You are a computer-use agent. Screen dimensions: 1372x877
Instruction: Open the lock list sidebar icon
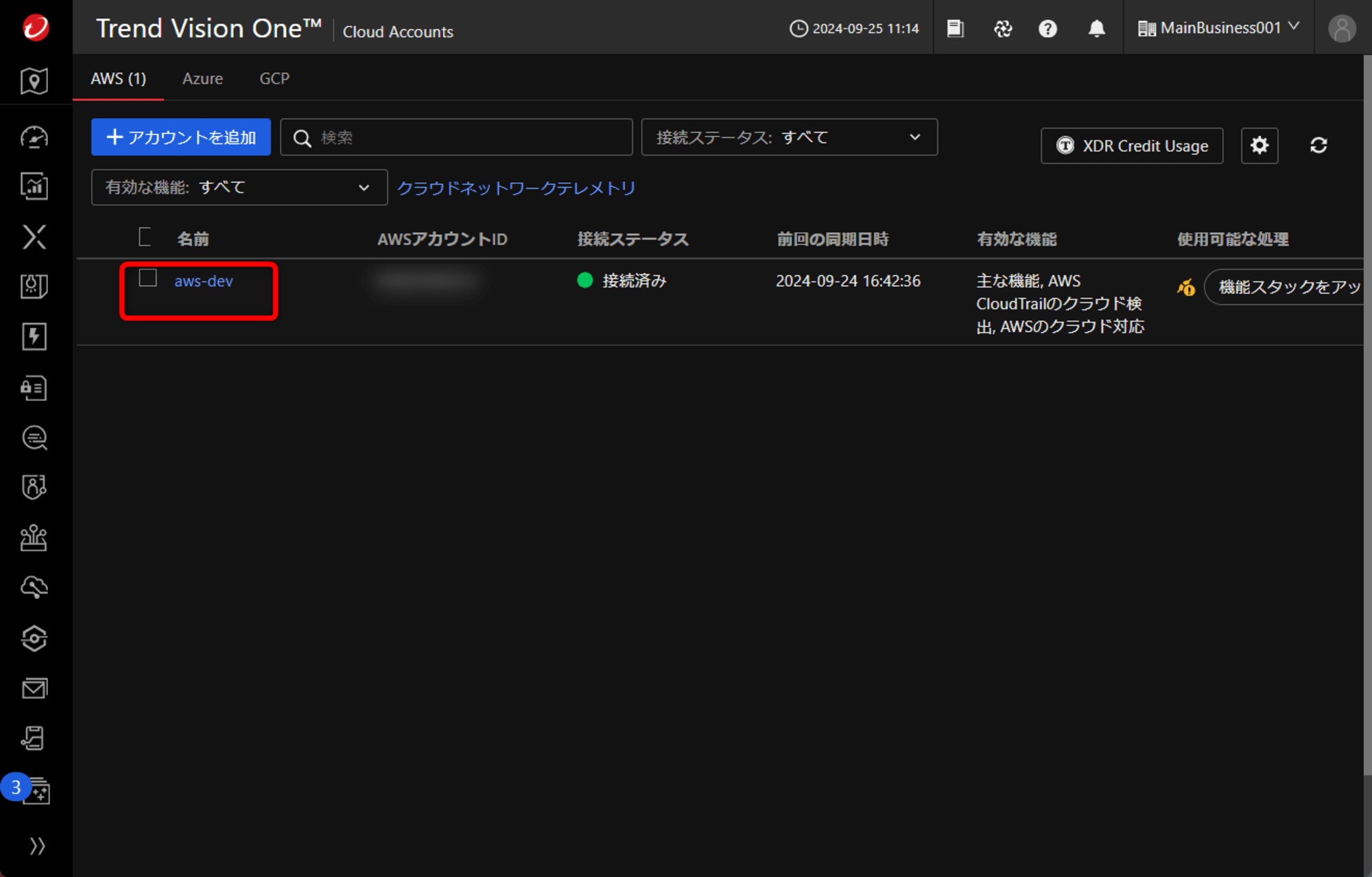click(34, 387)
